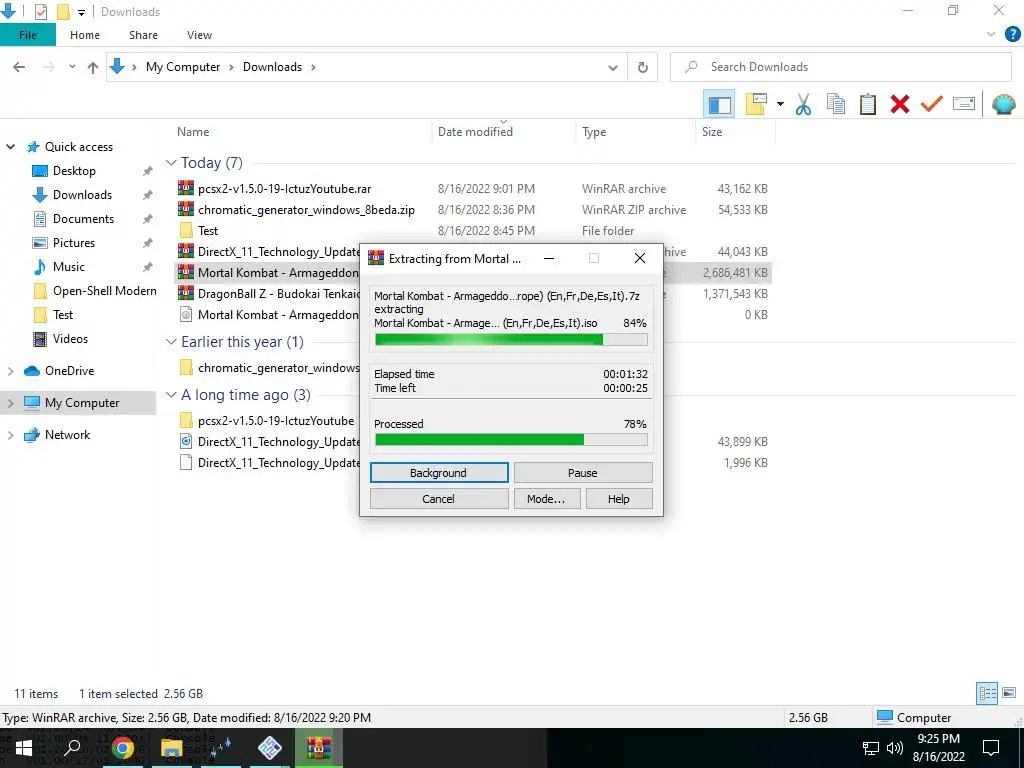Switch to Large icons view in status bar
The height and width of the screenshot is (768, 1024).
pos(1009,694)
